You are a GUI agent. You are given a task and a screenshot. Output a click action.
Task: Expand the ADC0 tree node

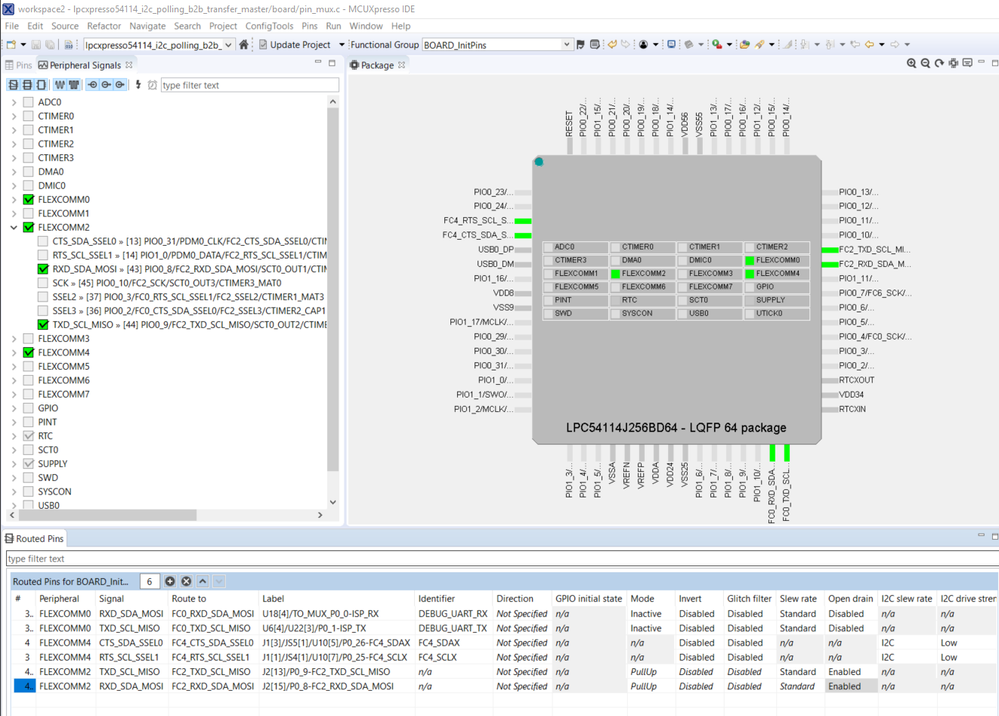tap(14, 102)
